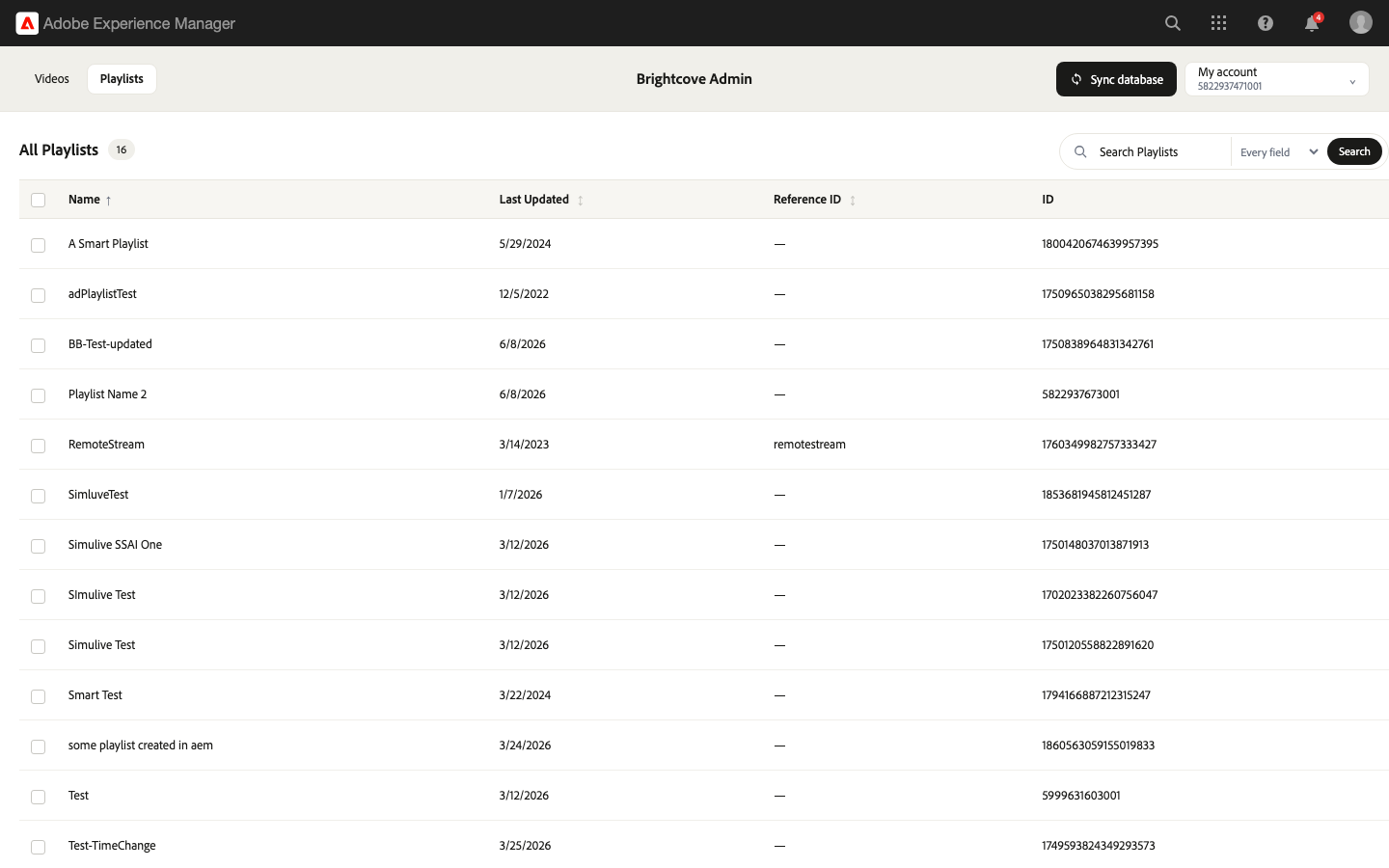Click the 3/22/2024 date cell
The height and width of the screenshot is (868, 1389).
pos(525,695)
